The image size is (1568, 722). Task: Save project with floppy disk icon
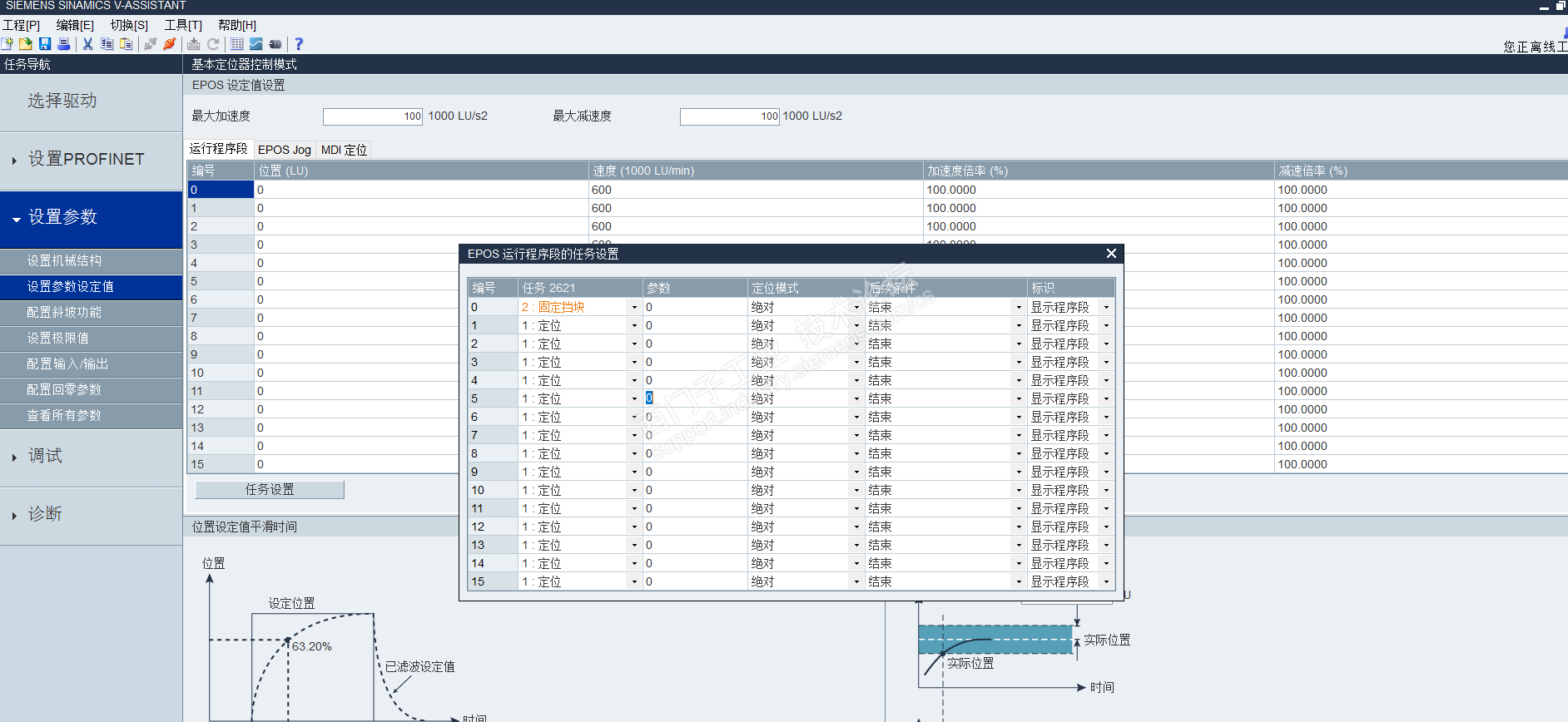(45, 44)
